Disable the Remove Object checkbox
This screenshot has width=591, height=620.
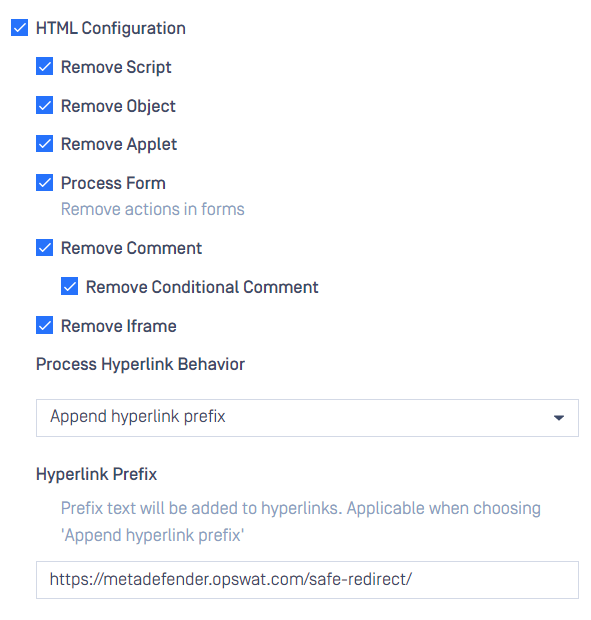click(x=44, y=105)
